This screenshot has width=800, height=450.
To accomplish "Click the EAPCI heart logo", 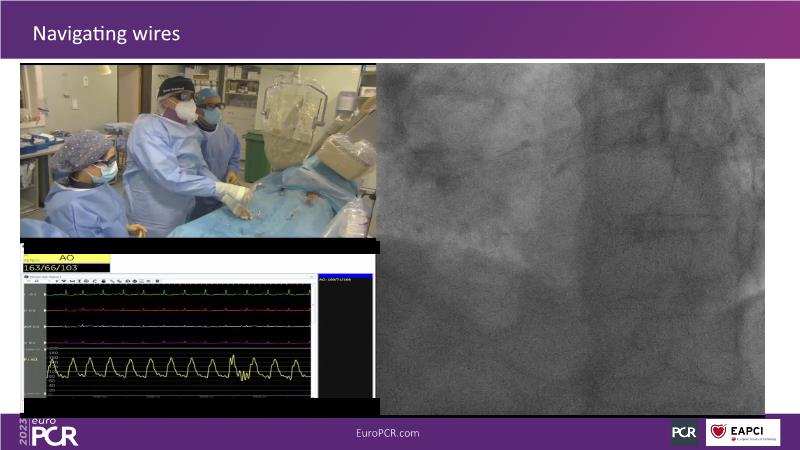I will pyautogui.click(x=743, y=432).
